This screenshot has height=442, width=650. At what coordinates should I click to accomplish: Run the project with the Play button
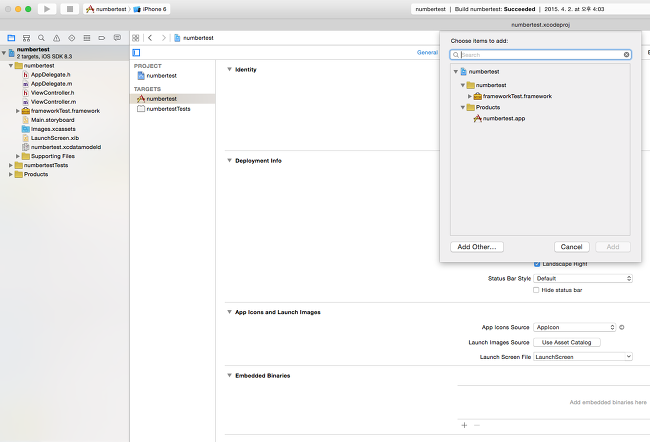tap(47, 9)
